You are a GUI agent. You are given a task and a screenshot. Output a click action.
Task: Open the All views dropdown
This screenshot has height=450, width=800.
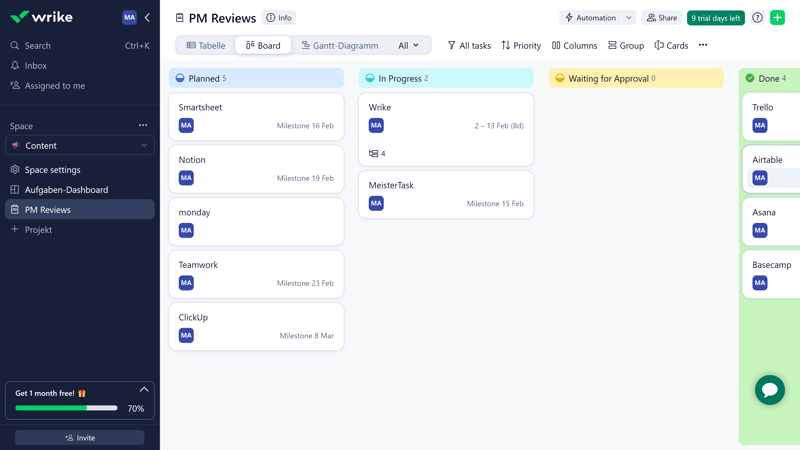pos(408,45)
